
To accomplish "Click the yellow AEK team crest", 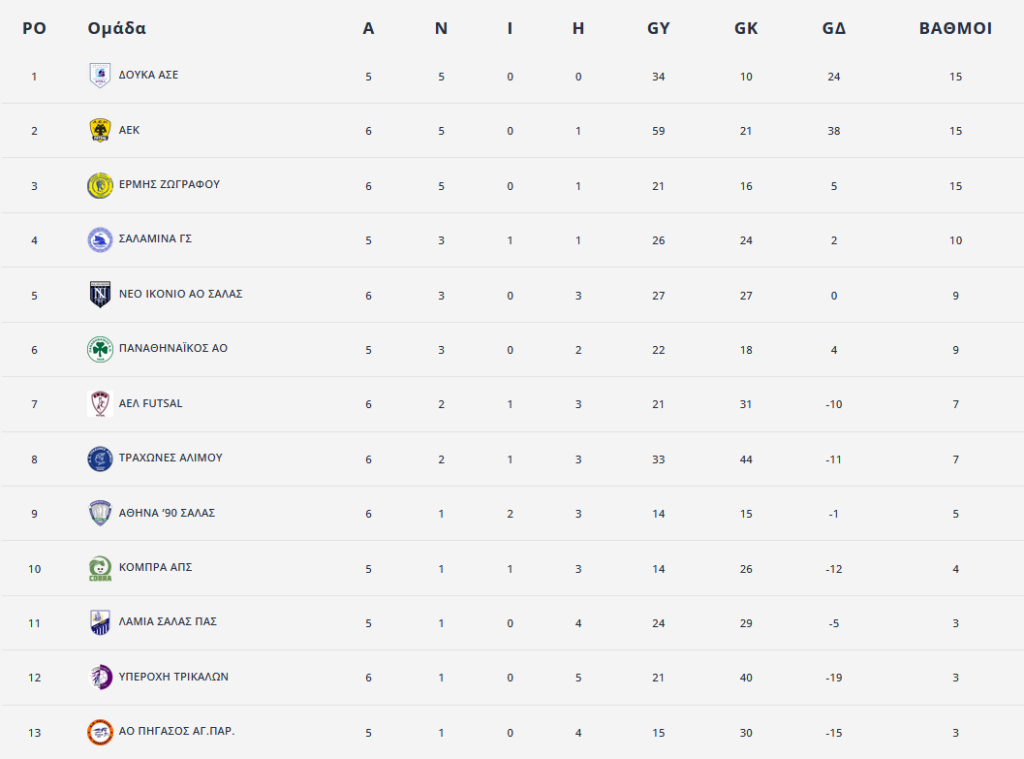I will [x=100, y=130].
